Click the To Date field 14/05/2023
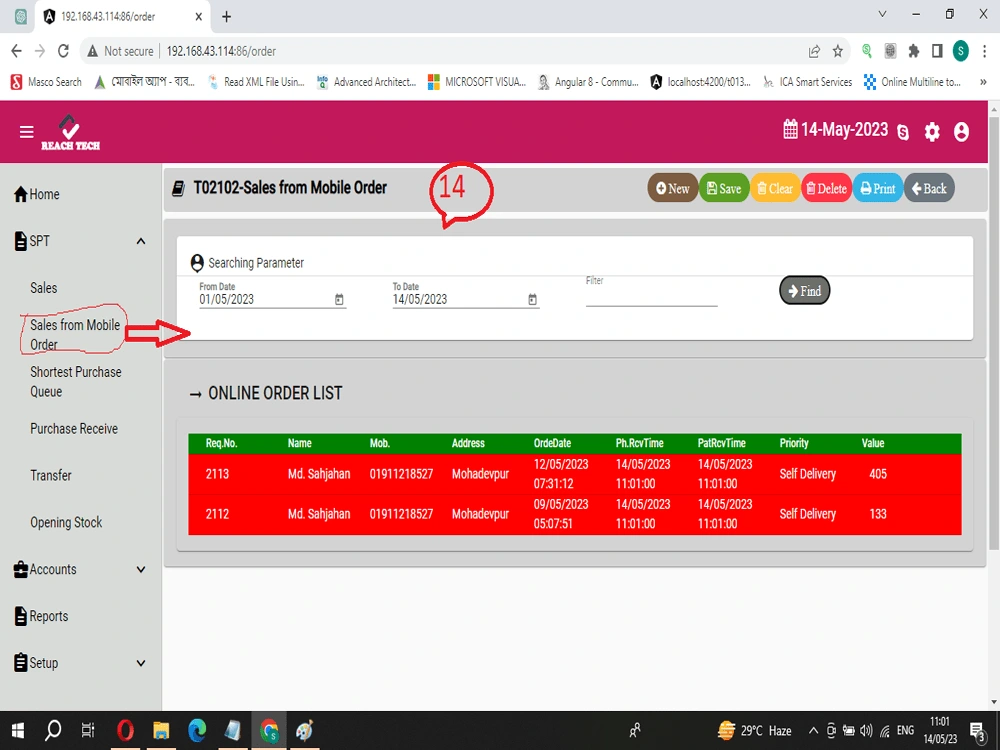The width and height of the screenshot is (1000, 750). point(458,299)
